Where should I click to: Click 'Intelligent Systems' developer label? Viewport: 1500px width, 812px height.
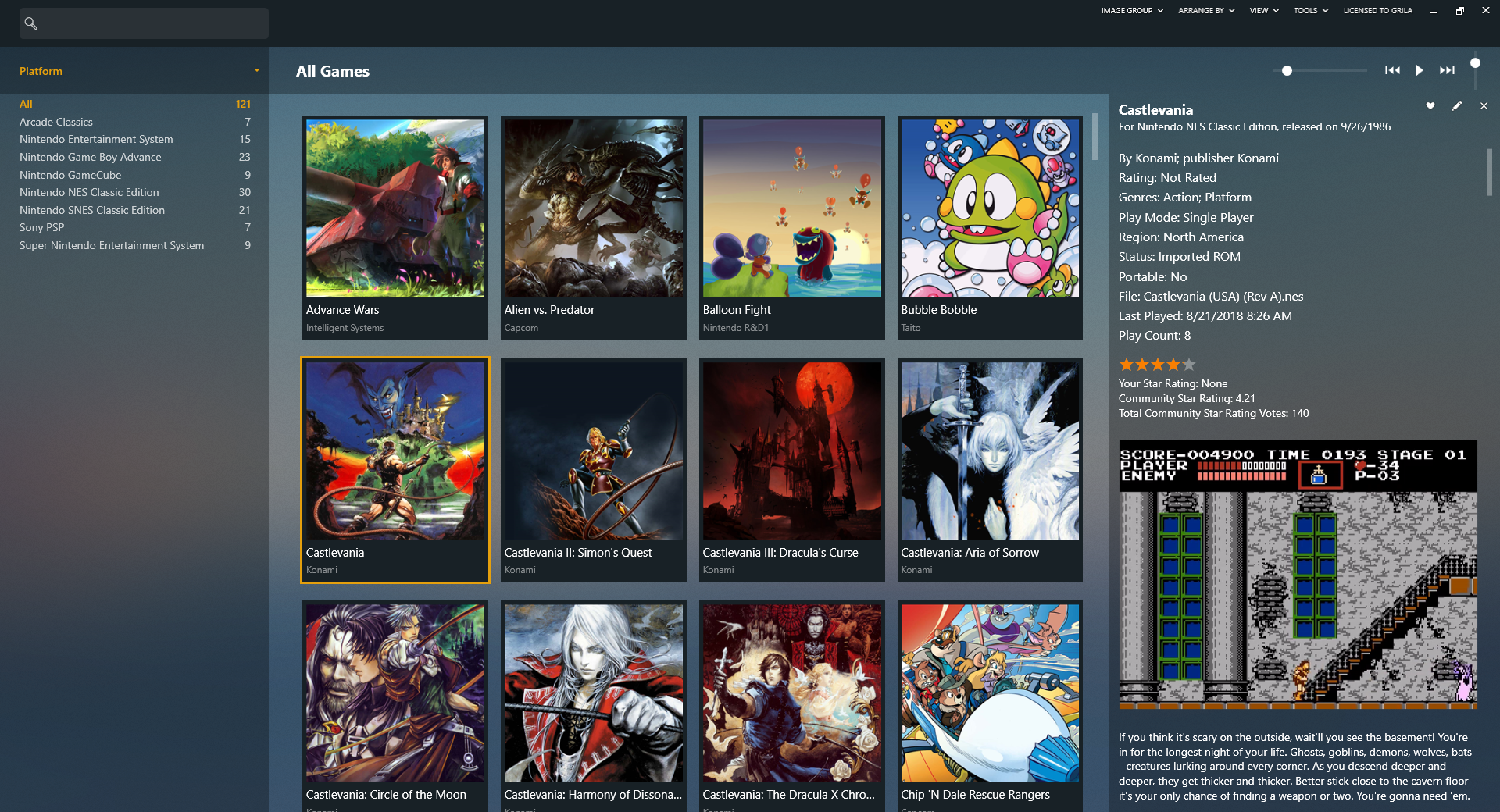pyautogui.click(x=345, y=328)
